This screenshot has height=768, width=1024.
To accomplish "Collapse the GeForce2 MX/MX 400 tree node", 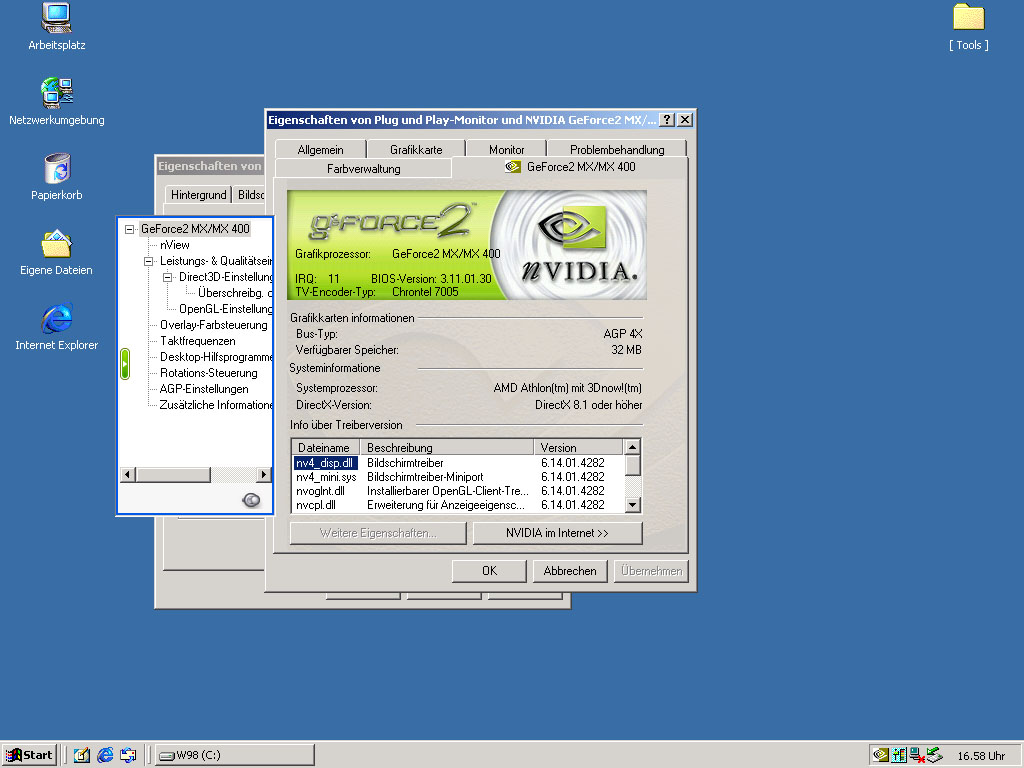I will pyautogui.click(x=130, y=229).
